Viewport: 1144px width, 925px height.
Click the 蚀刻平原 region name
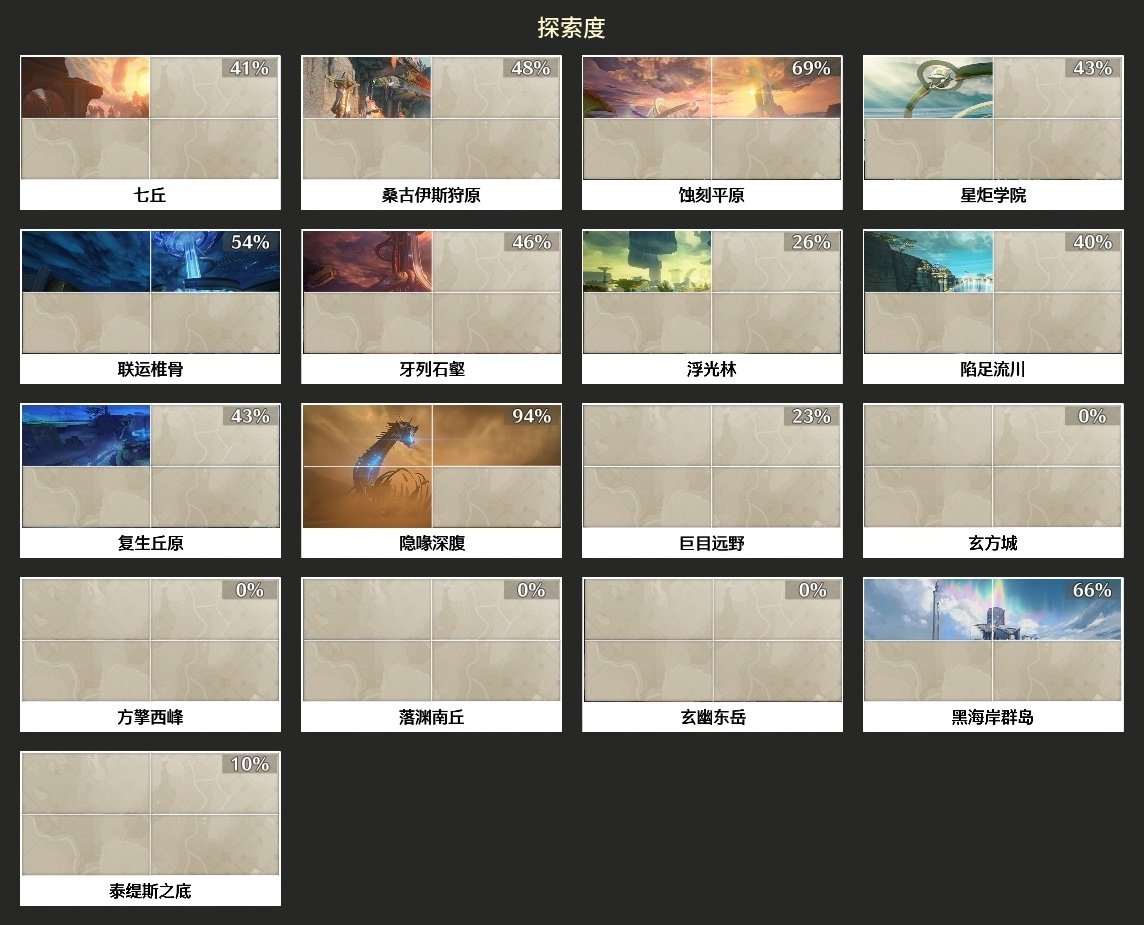coord(712,195)
